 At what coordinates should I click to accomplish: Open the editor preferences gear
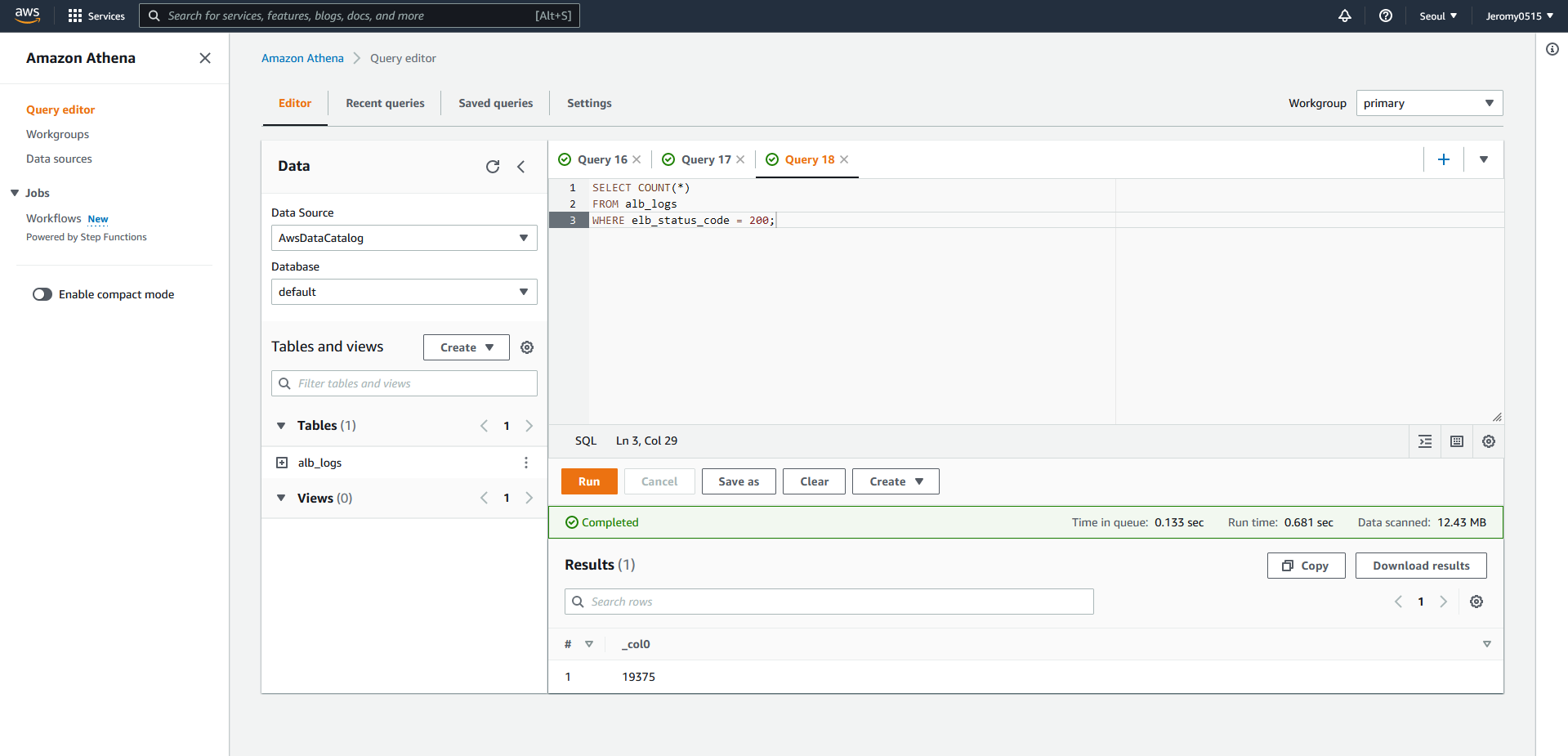(1489, 441)
